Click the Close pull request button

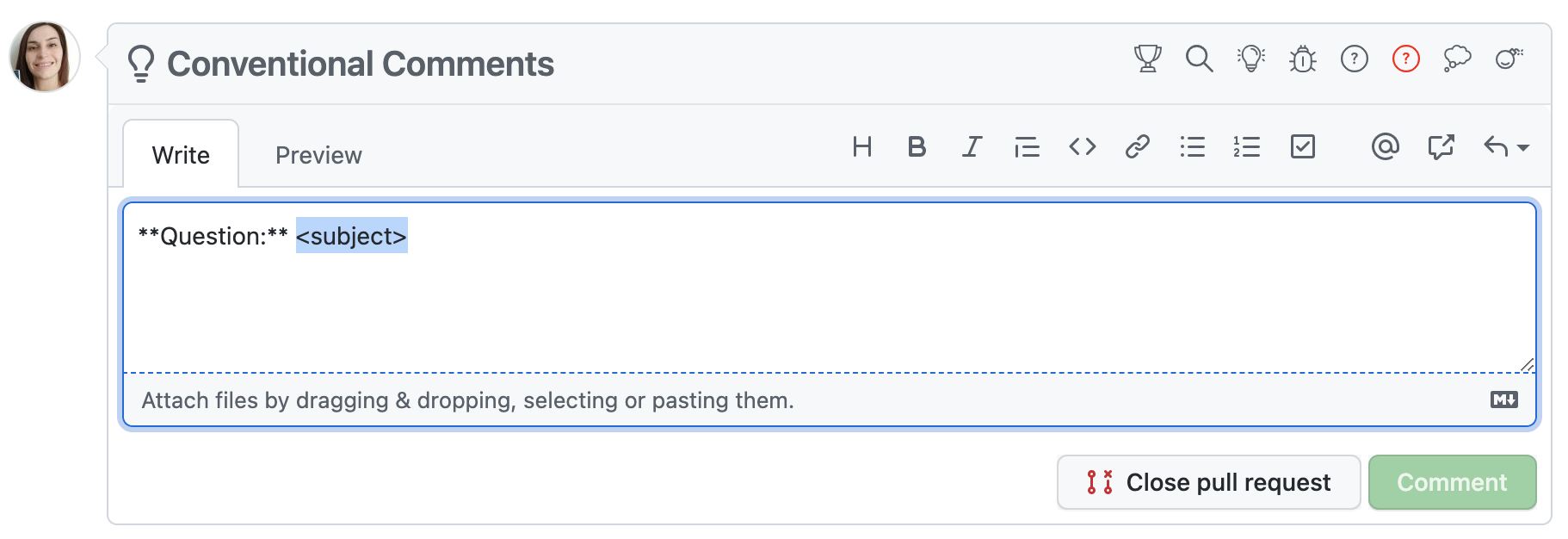[x=1208, y=482]
